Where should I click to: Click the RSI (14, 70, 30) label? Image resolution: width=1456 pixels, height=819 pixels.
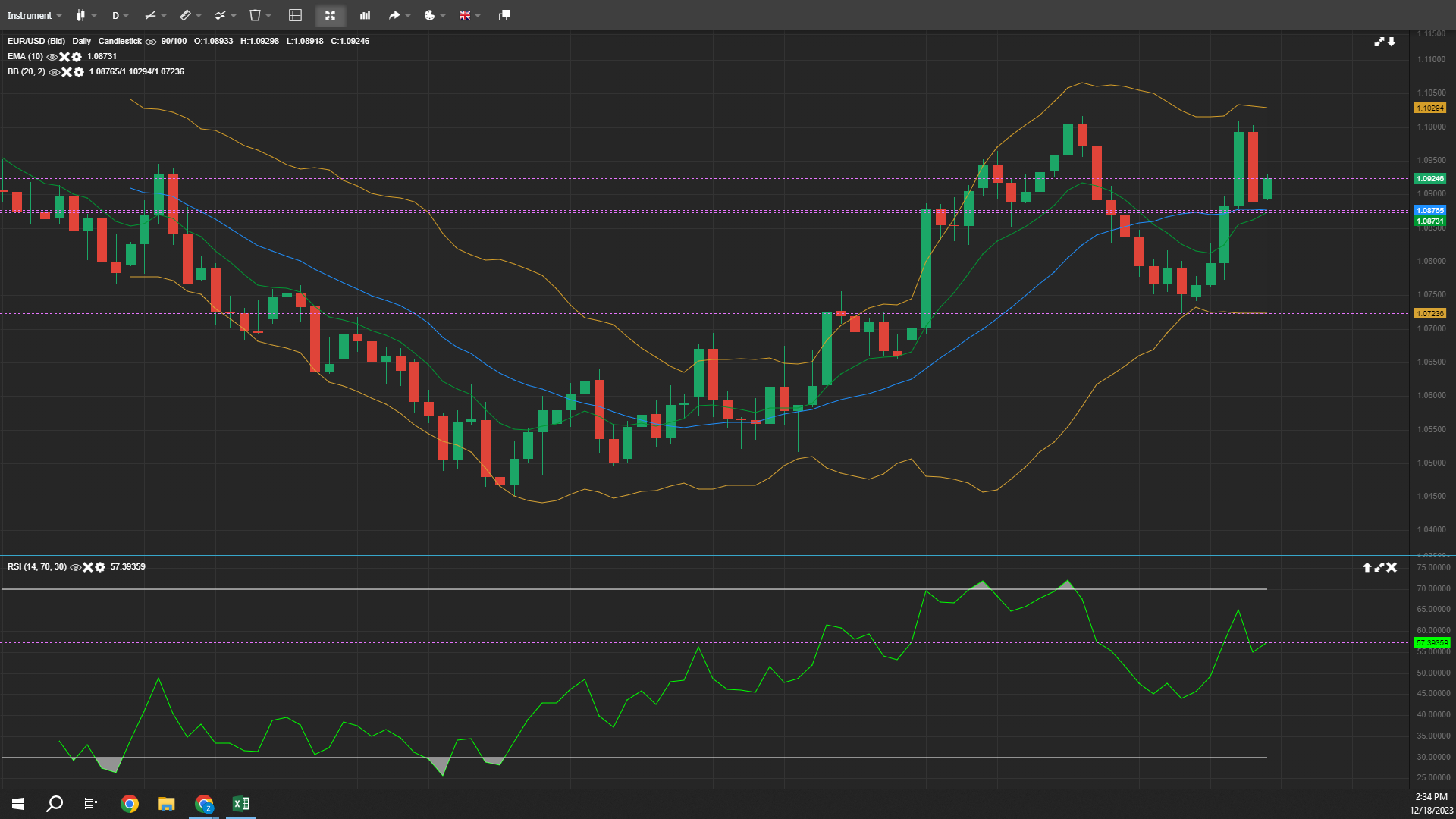pyautogui.click(x=36, y=567)
